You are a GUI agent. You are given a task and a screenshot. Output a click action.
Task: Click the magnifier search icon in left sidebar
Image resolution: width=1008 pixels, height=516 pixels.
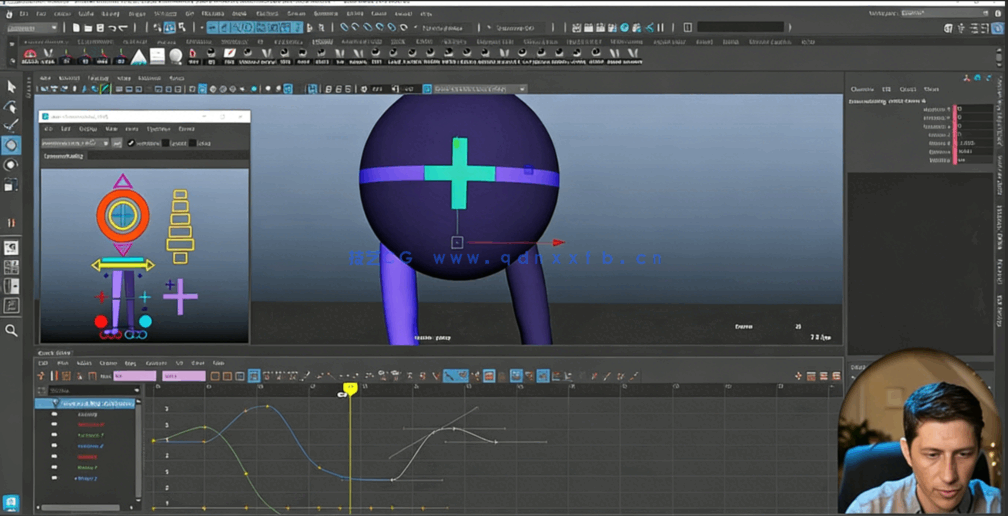tap(11, 330)
